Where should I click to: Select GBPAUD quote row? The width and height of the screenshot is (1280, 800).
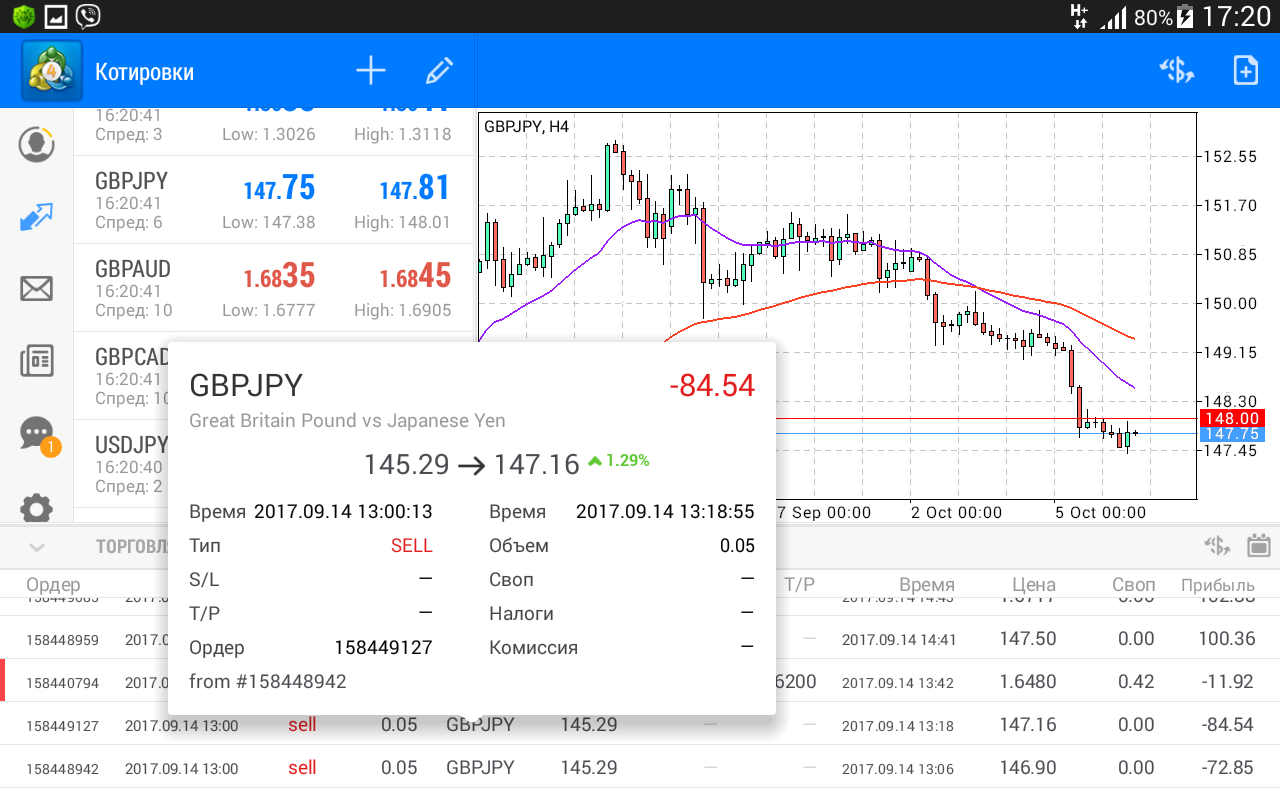point(273,287)
